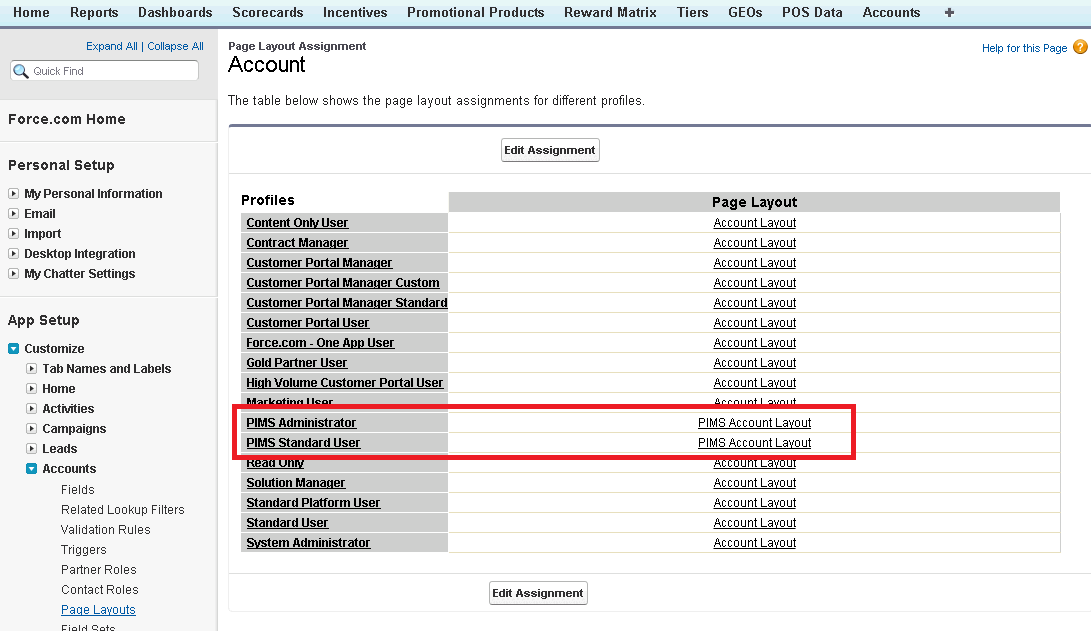Expand the Desktop Integration arrow
Image resolution: width=1091 pixels, height=631 pixels.
(x=14, y=254)
